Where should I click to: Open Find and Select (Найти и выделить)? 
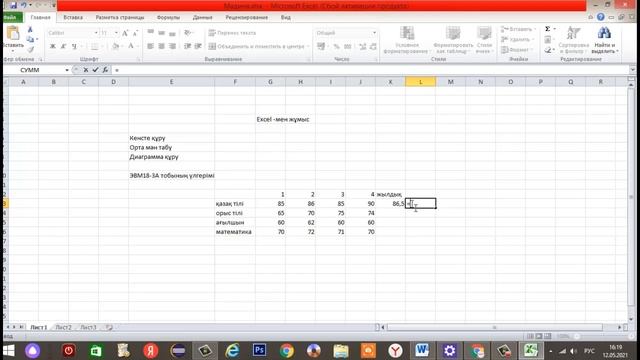(x=604, y=40)
